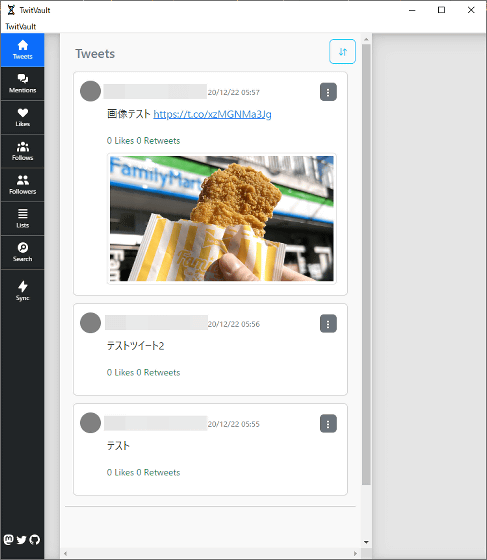
Task: Click likes/retweets count under テストツイート2
Action: click(144, 372)
